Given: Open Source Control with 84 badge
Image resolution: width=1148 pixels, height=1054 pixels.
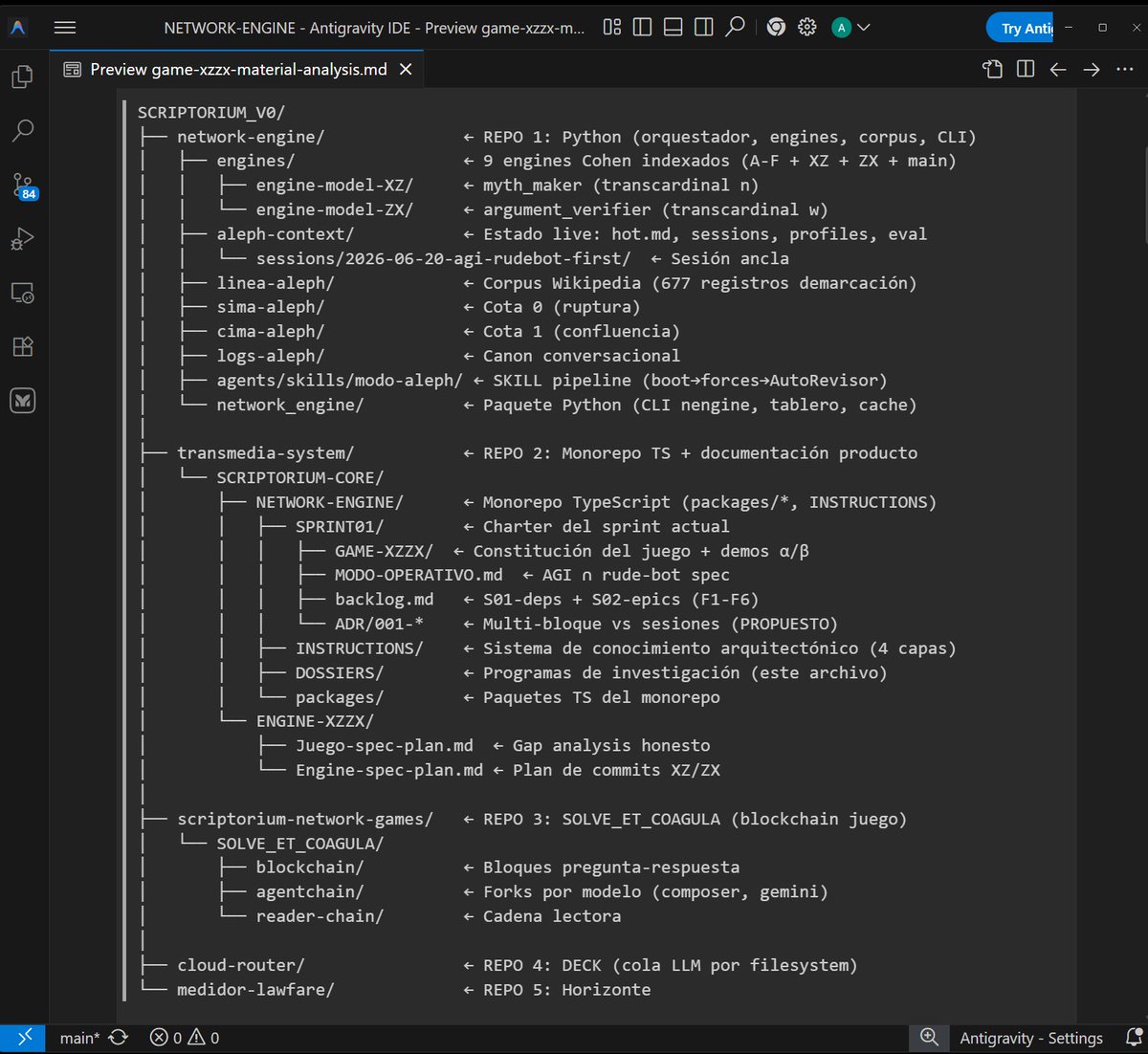Looking at the screenshot, I should coord(23,186).
